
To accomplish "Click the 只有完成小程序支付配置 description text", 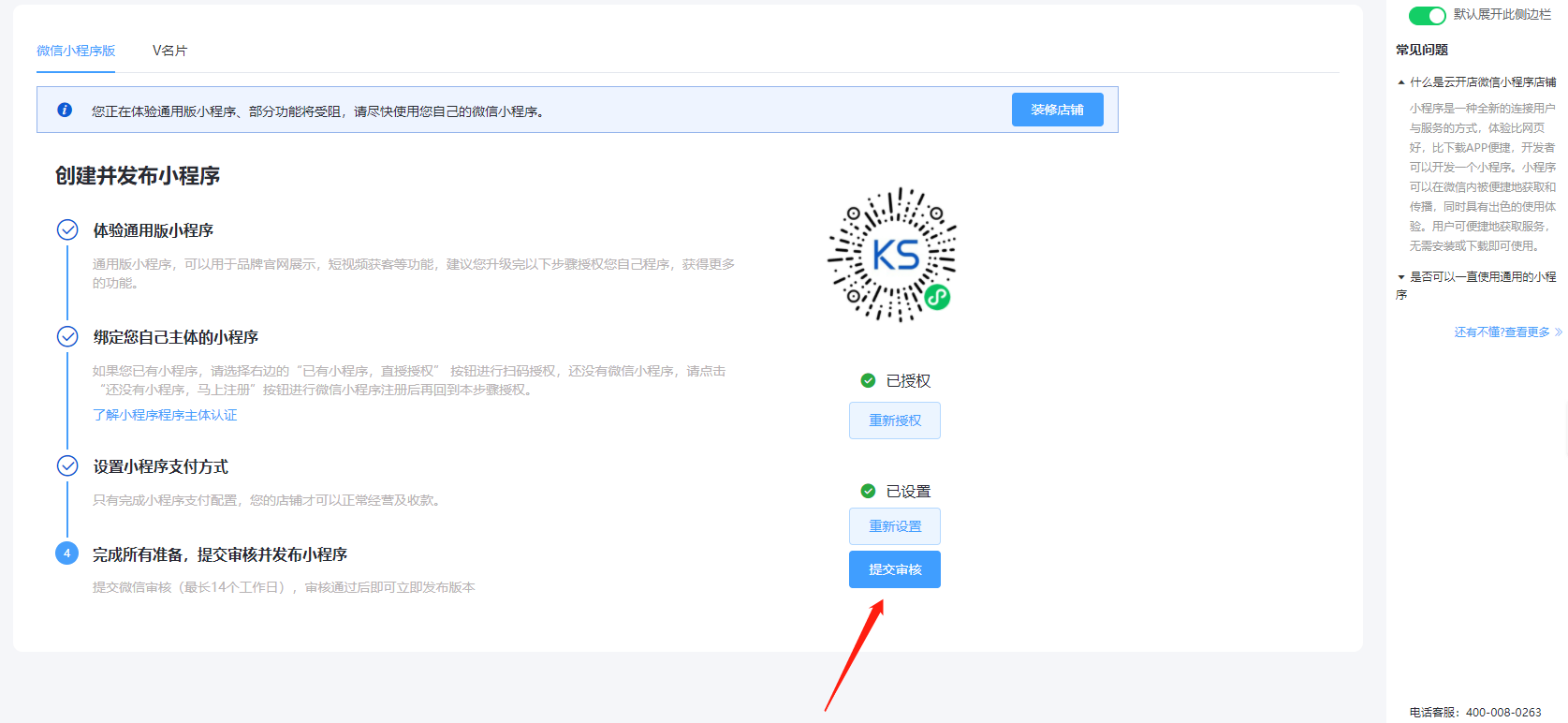I will (x=267, y=500).
